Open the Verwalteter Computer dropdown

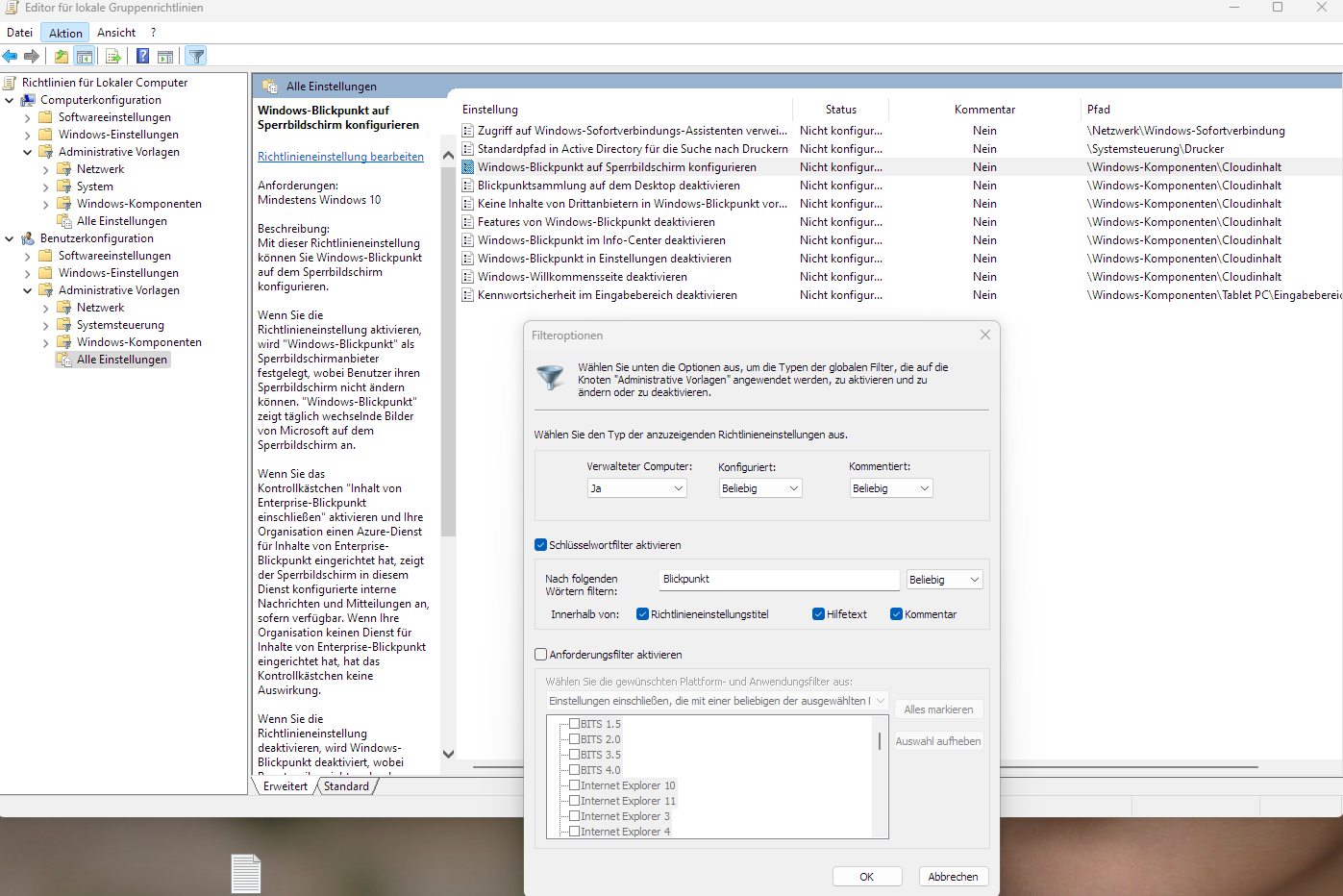pyautogui.click(x=636, y=487)
